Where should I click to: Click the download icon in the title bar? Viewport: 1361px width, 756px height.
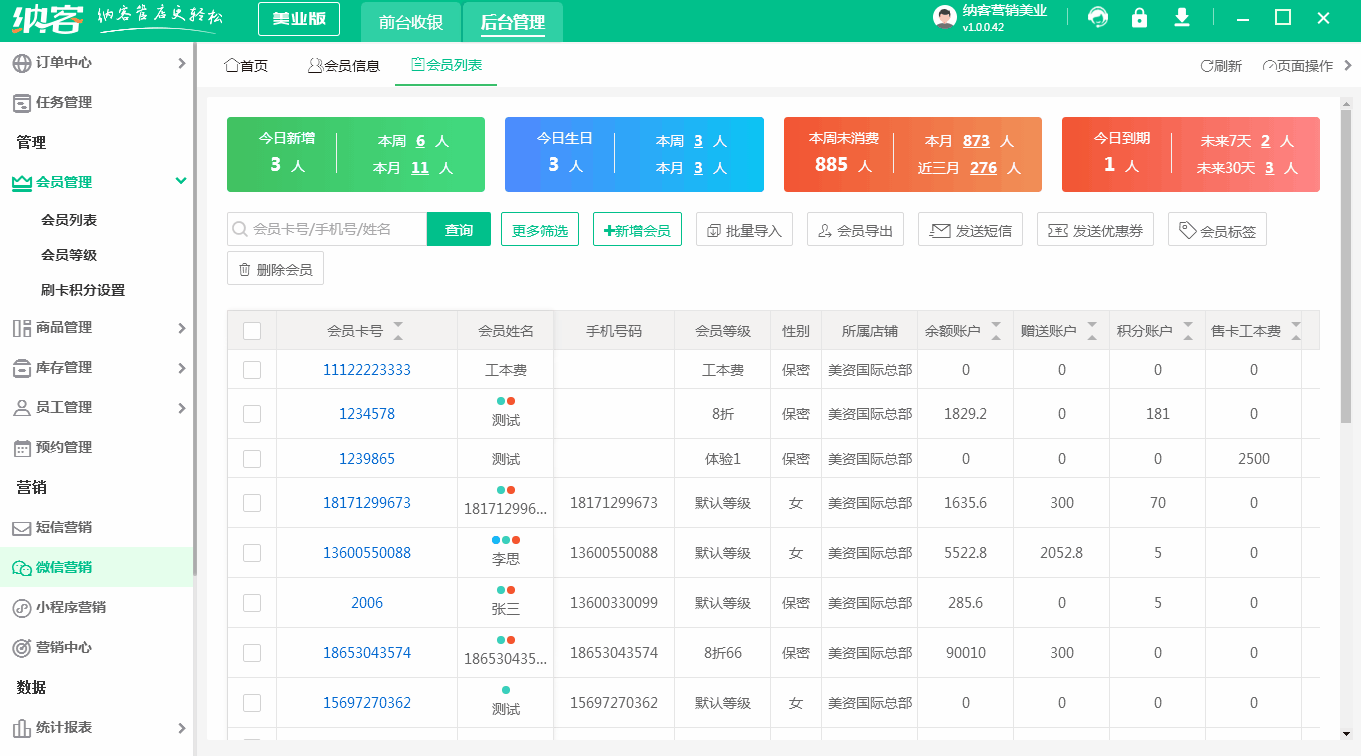[x=1183, y=18]
